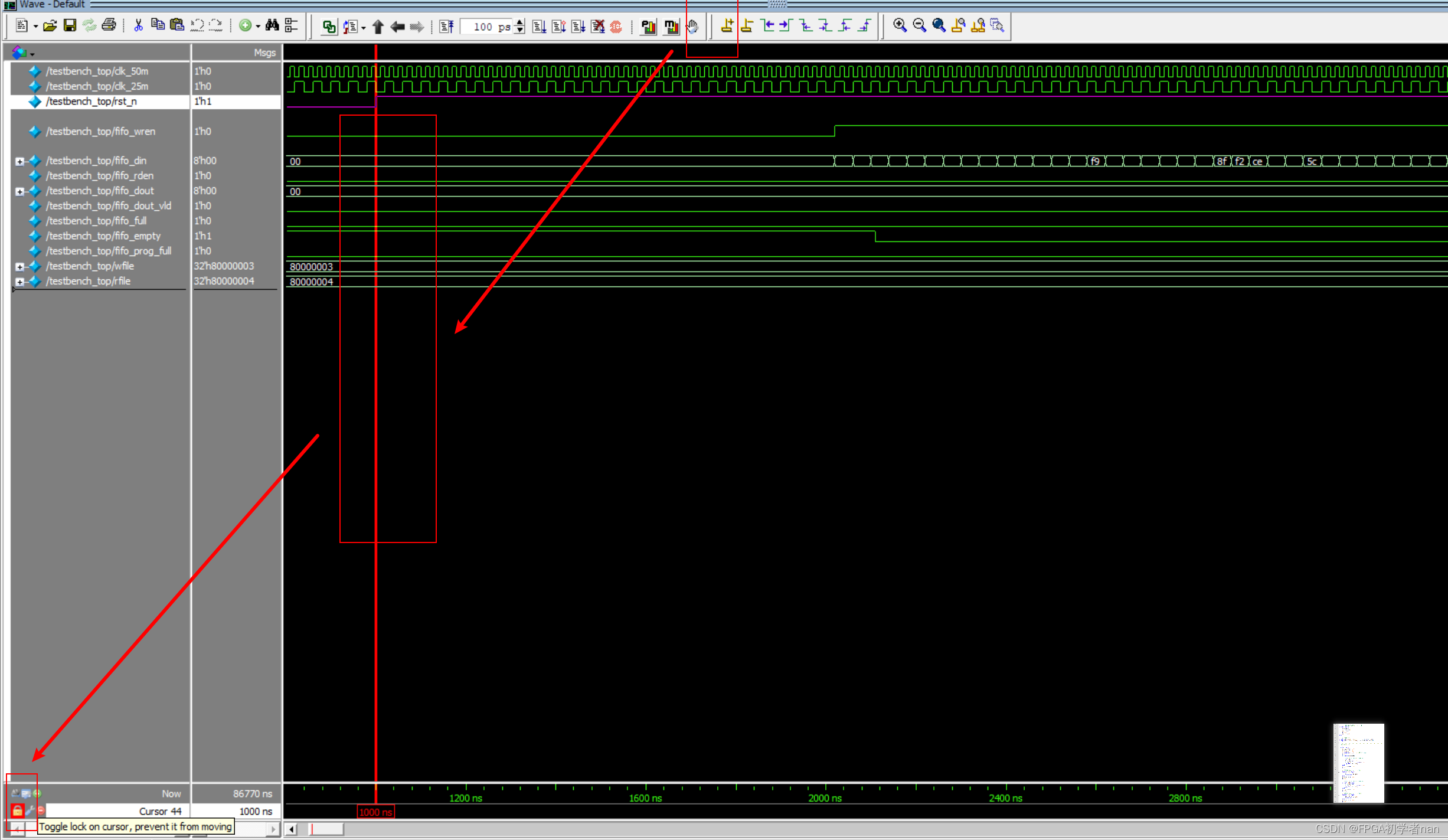1448x840 pixels.
Task: Increase the 100 ps run length stepper
Action: 519,22
